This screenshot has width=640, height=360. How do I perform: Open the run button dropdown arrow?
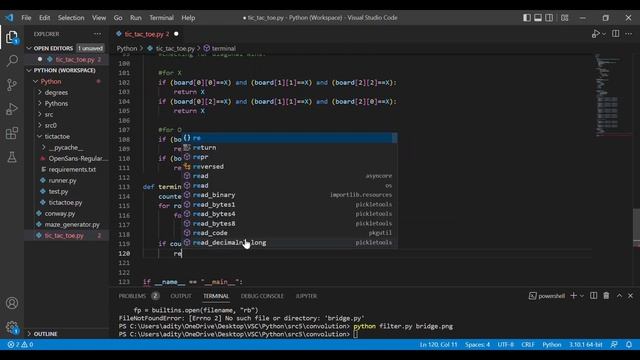pyautogui.click(x=604, y=34)
